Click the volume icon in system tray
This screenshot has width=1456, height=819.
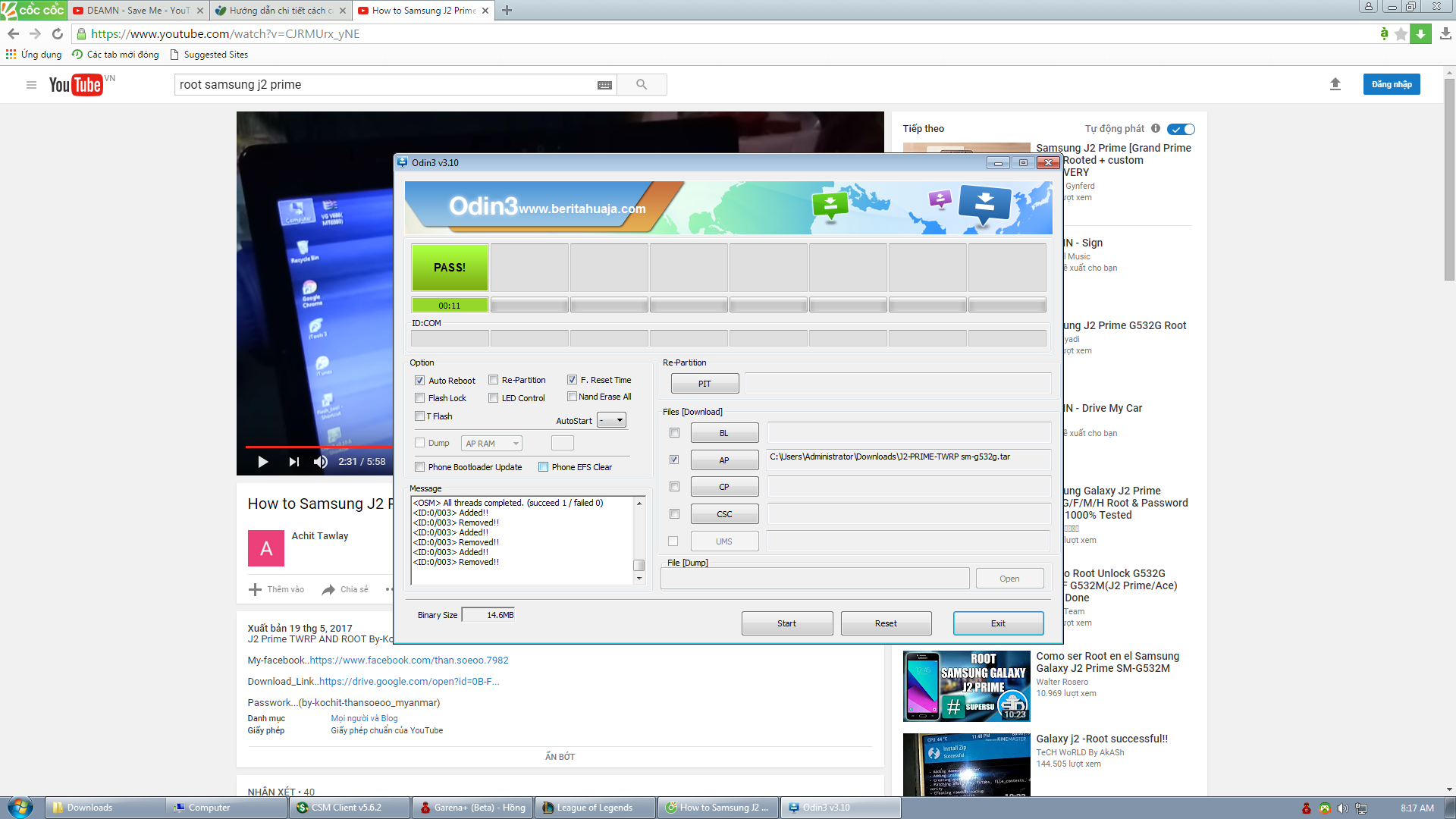click(1343, 808)
